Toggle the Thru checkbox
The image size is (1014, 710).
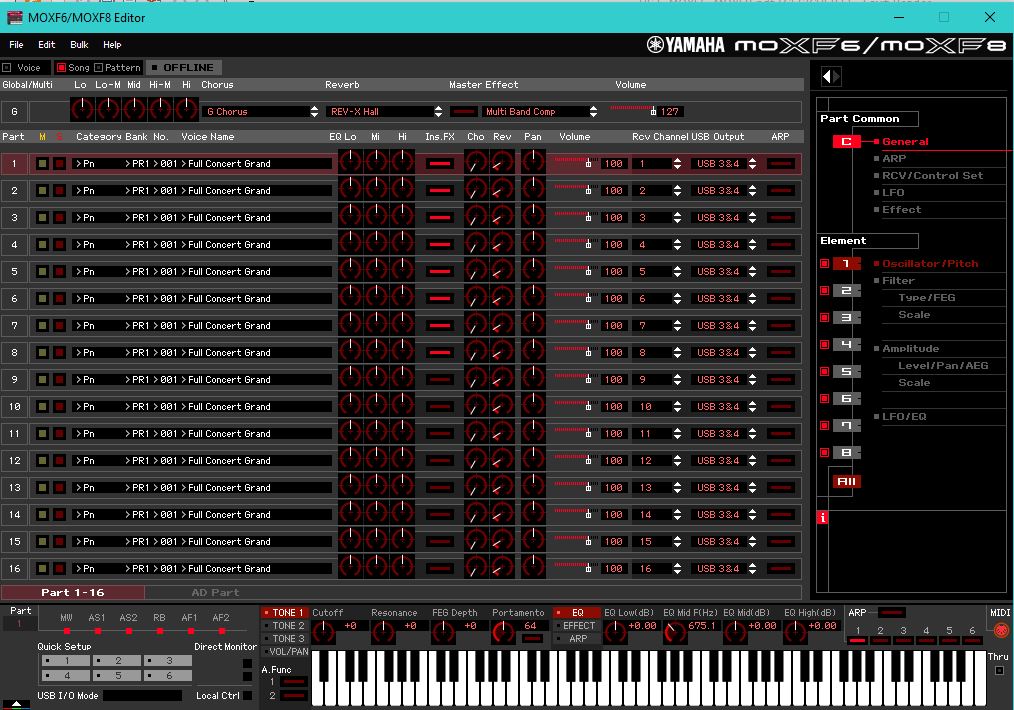click(x=999, y=671)
